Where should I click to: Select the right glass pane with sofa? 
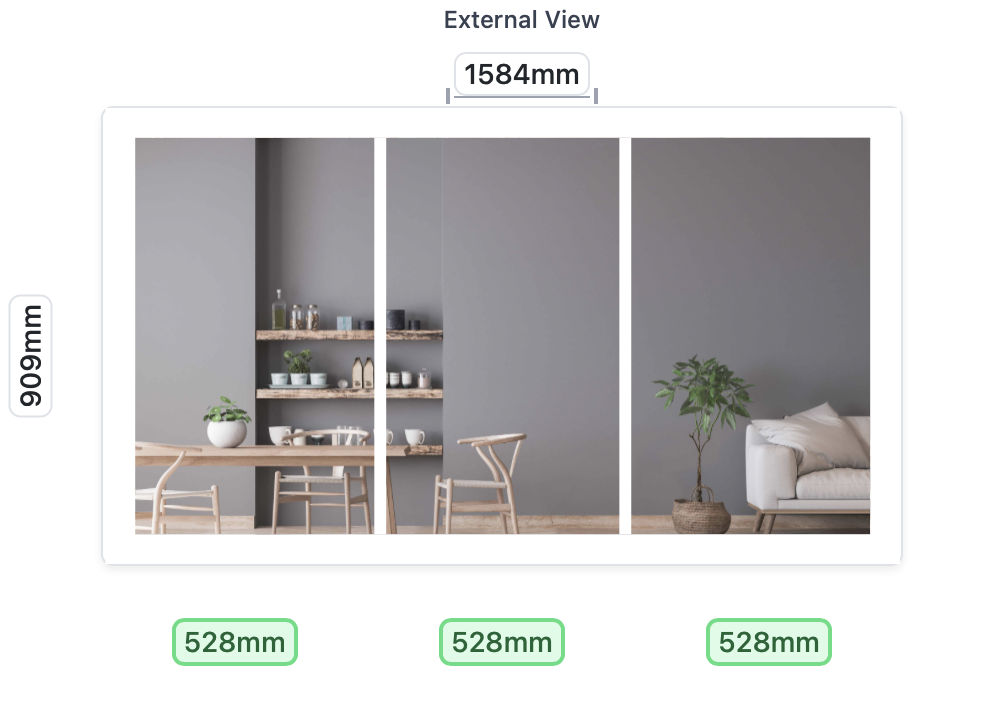click(x=751, y=336)
